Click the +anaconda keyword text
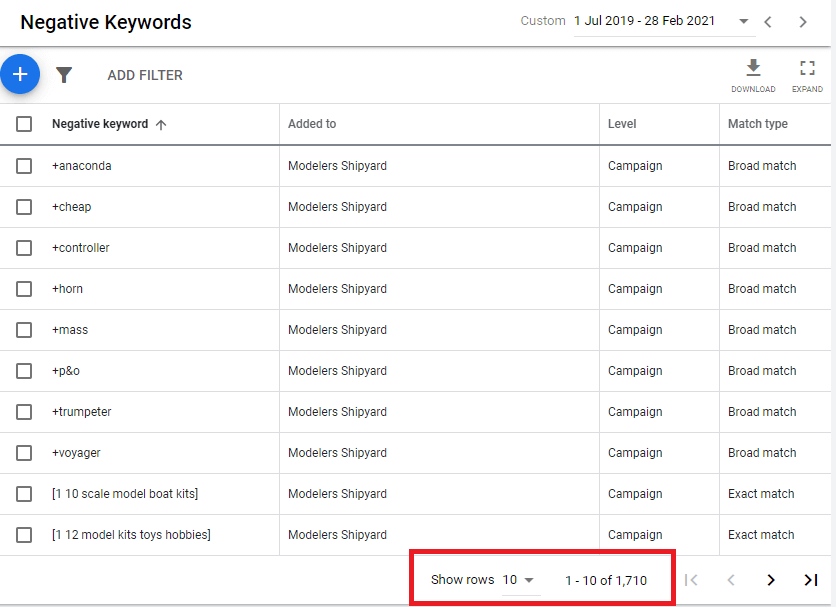 [x=82, y=166]
